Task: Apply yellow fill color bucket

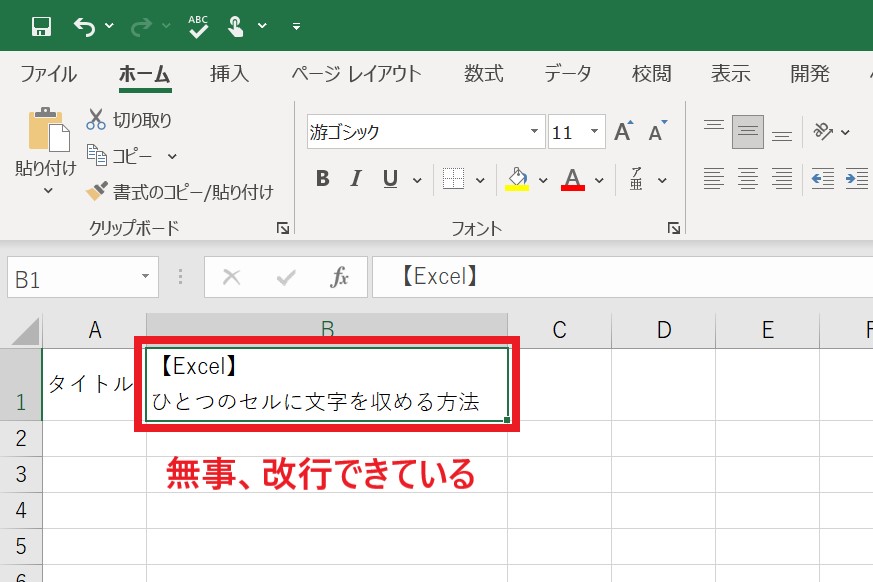Action: click(517, 179)
